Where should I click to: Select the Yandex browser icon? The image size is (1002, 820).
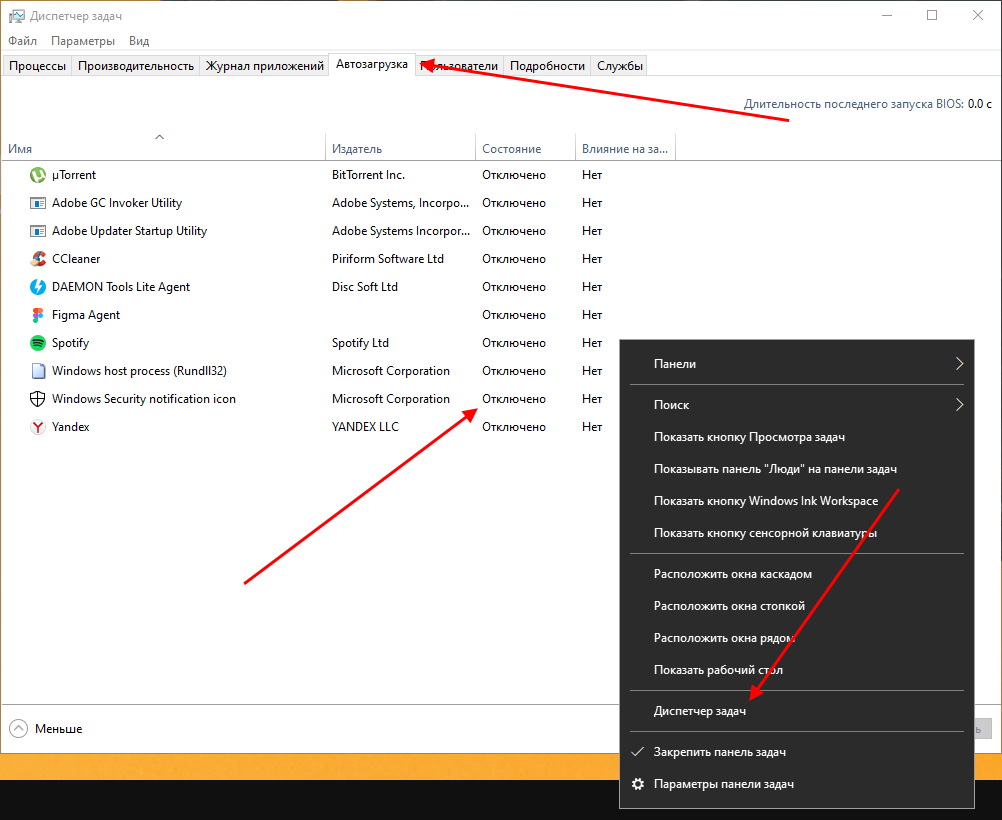coord(38,427)
